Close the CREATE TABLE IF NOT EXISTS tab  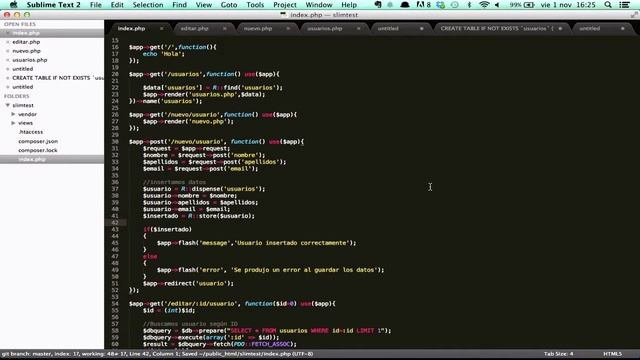click(x=560, y=29)
